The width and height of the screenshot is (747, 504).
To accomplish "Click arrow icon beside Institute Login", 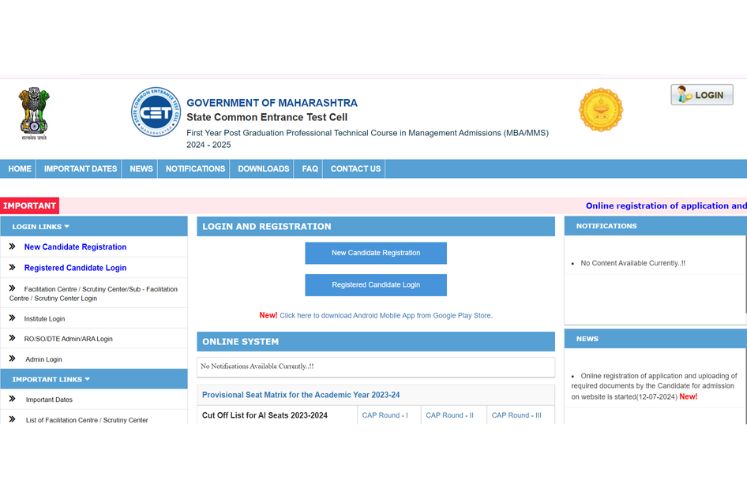I will click(x=12, y=318).
